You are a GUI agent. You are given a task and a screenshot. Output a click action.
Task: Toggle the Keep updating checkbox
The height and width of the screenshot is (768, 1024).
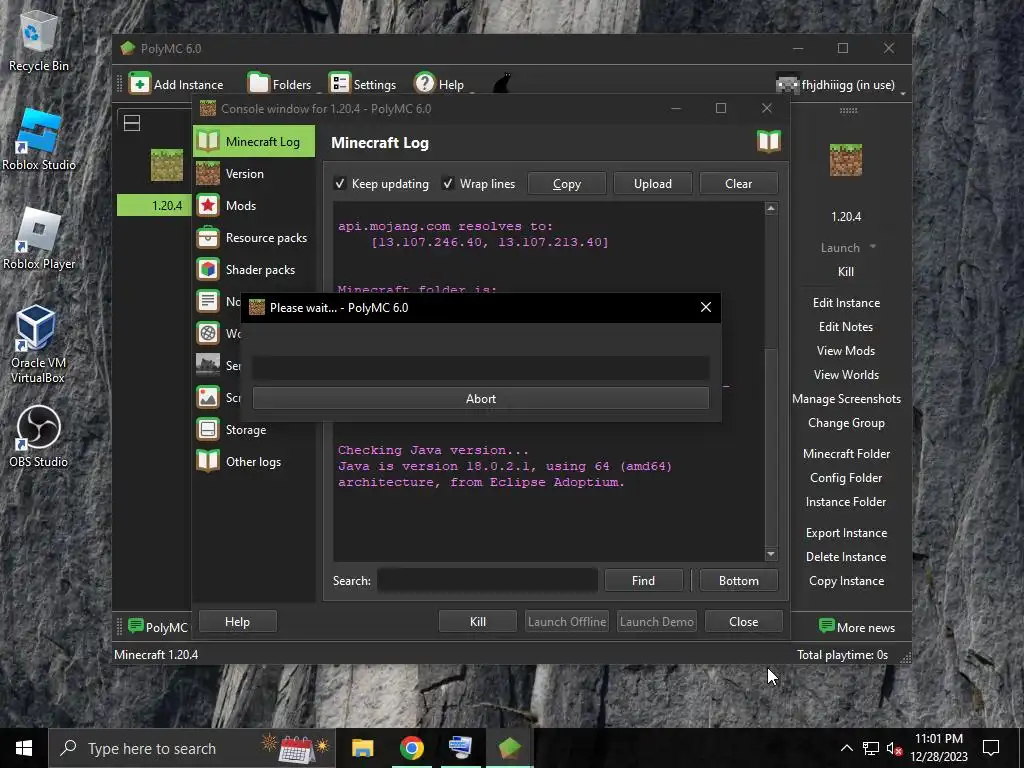381,184
